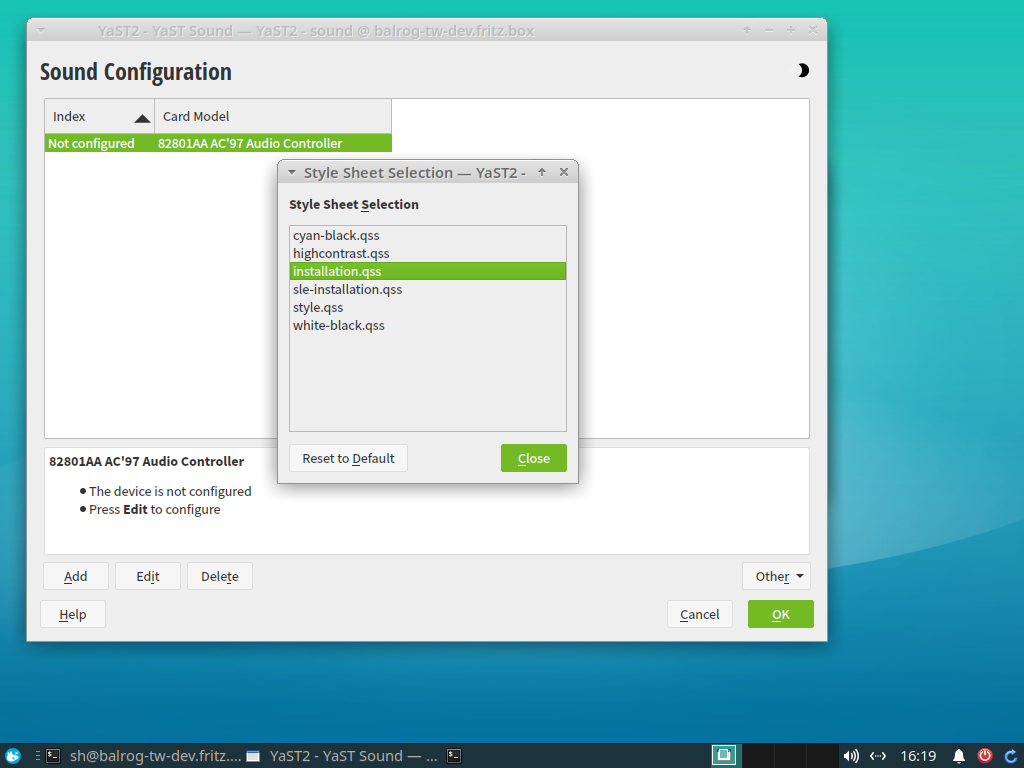Toggle the dark mode moon icon
This screenshot has width=1024, height=768.
coord(803,71)
